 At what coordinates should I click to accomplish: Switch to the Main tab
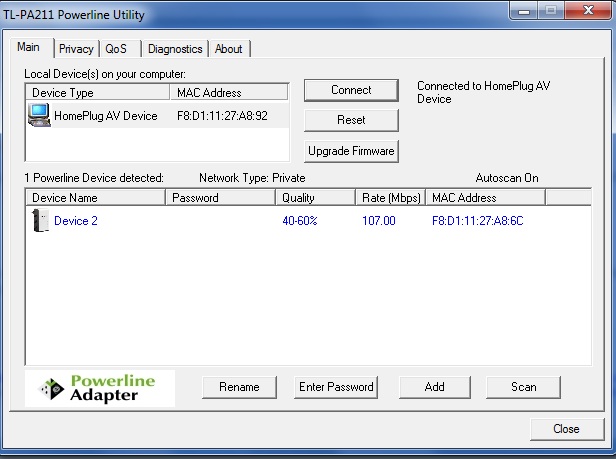point(29,48)
